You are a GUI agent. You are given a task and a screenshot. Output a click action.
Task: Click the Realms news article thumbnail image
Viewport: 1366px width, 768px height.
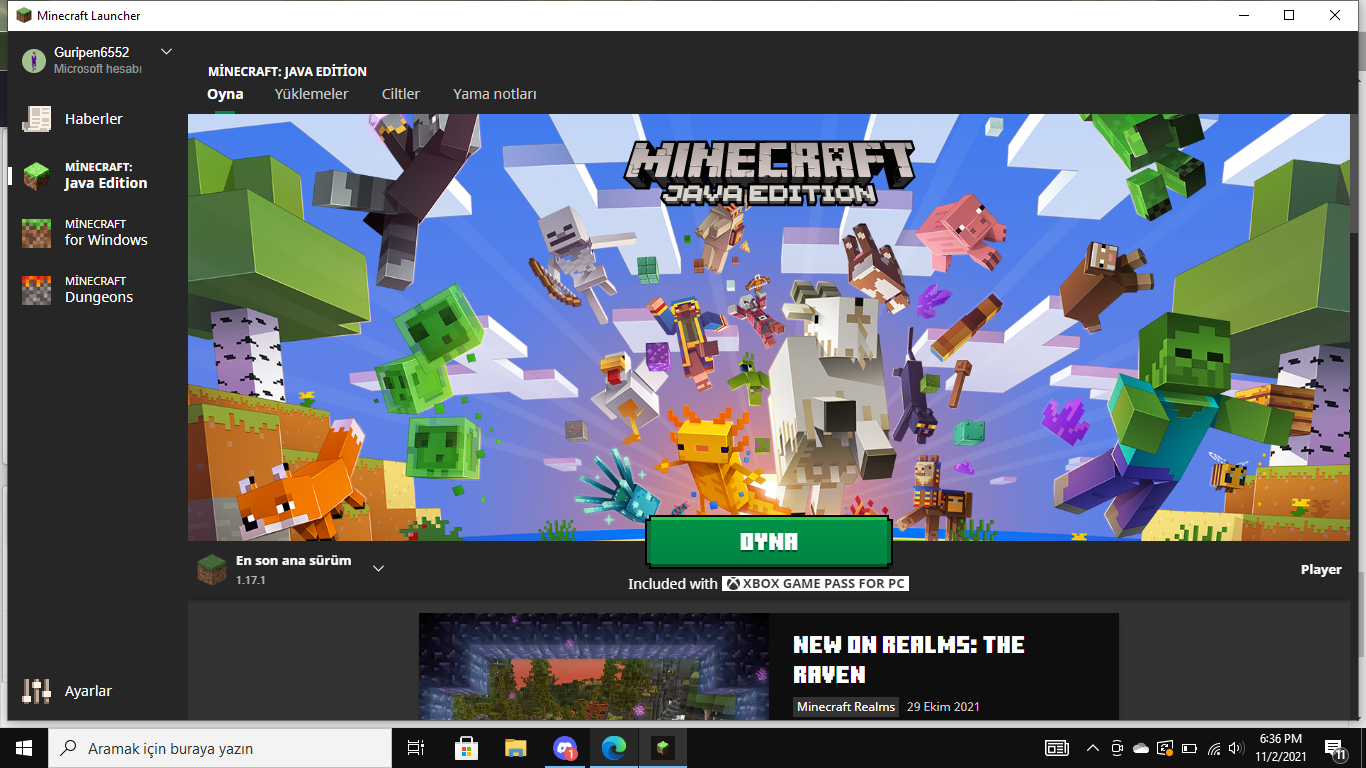594,666
